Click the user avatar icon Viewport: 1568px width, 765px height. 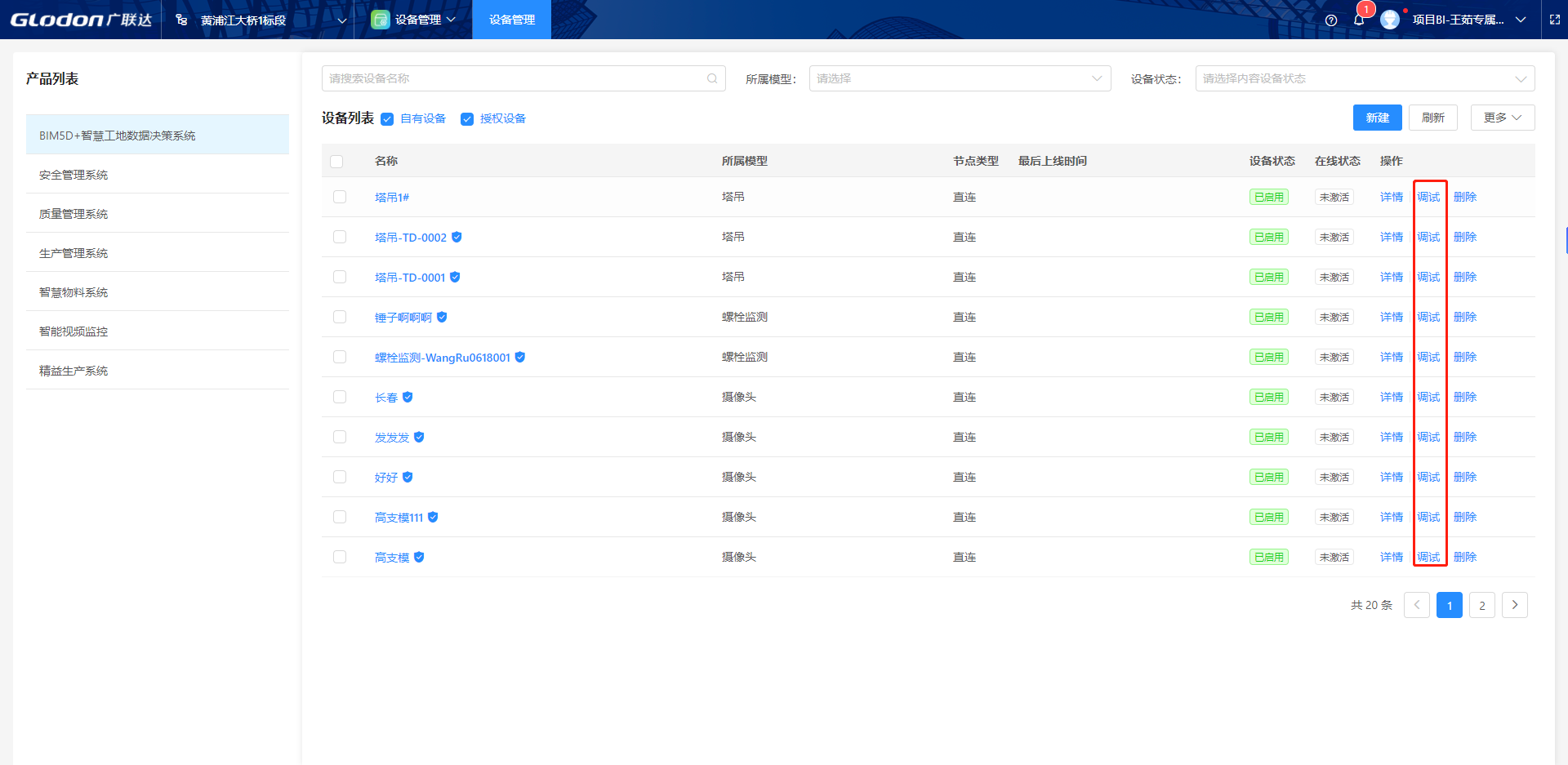(x=1390, y=20)
